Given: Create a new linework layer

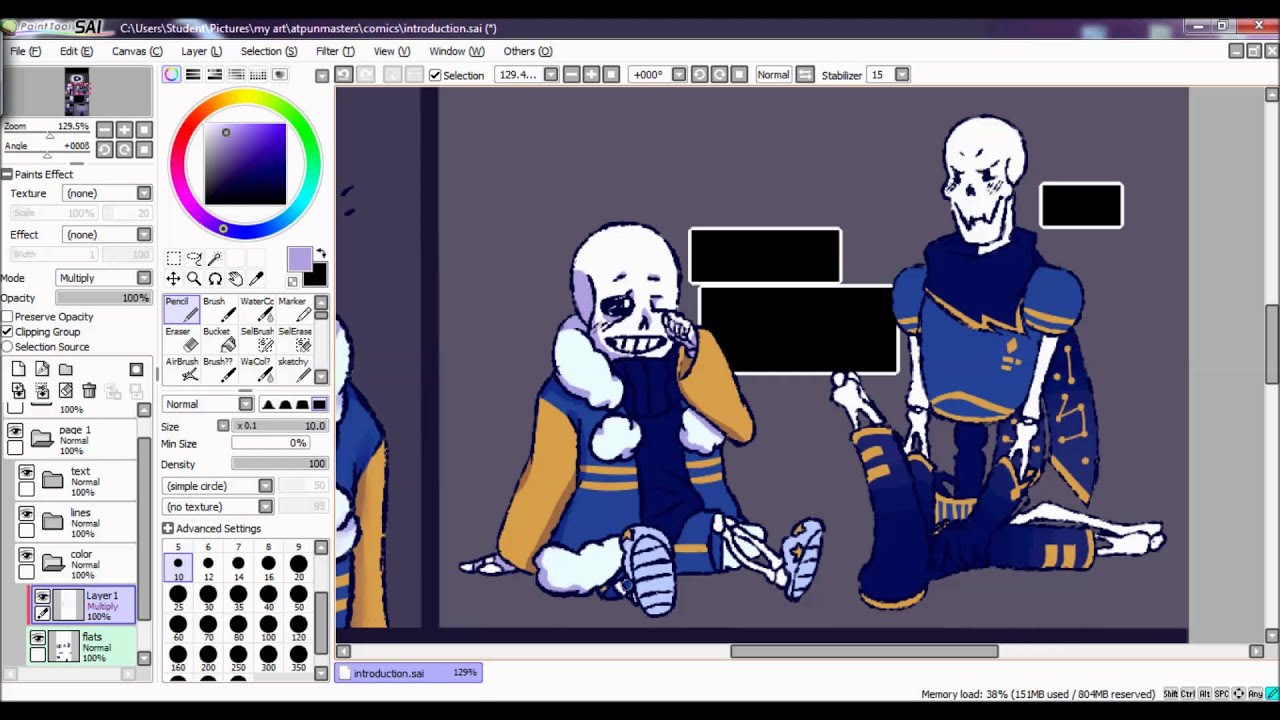Looking at the screenshot, I should (42, 369).
